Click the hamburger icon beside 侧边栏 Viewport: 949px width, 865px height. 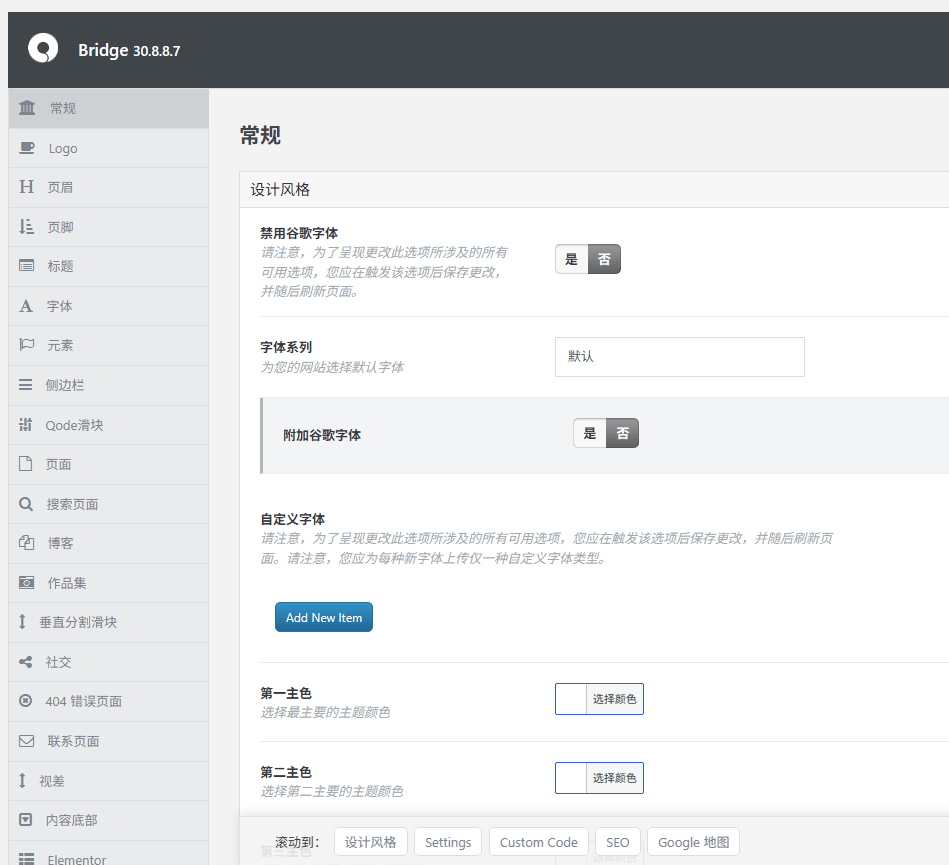tap(25, 385)
